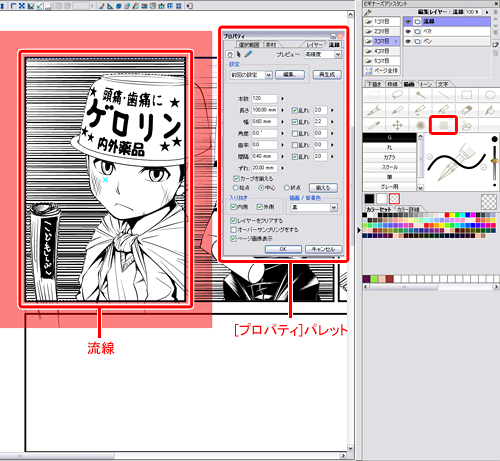Image resolution: width=500 pixels, height=461 pixels.
Task: Select the magic wand tool
Action: click(x=420, y=95)
